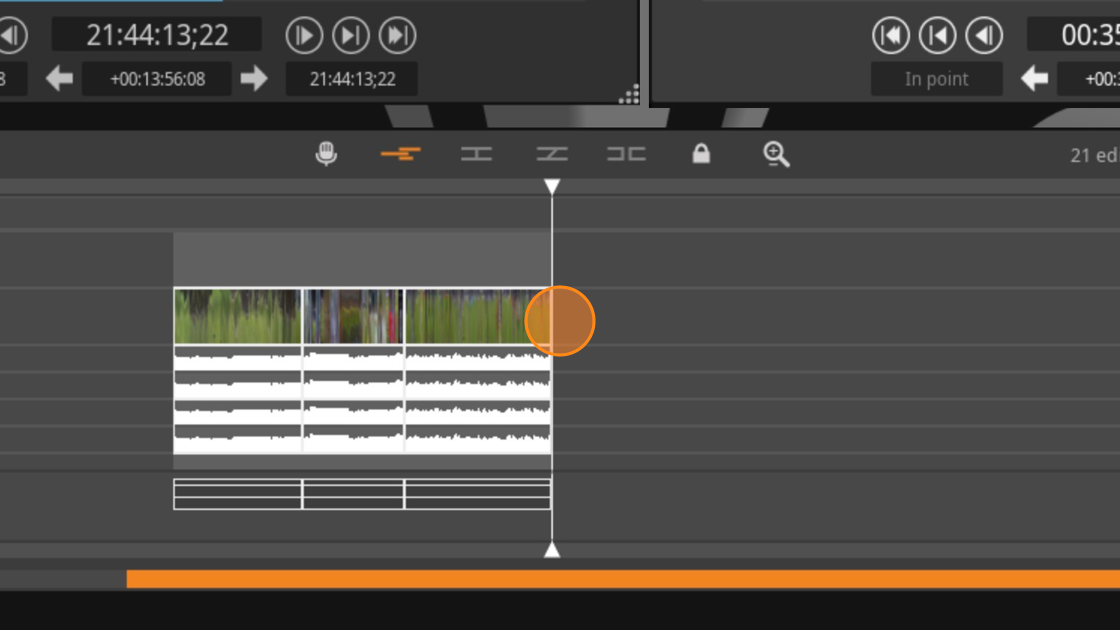Go to clip end in the left viewer

(398, 35)
